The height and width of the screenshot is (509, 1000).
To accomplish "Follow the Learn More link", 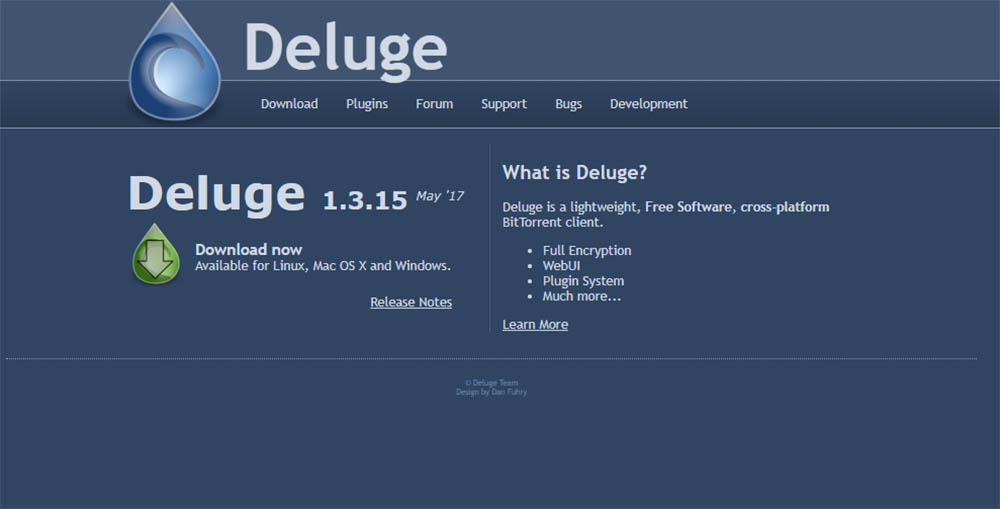I will (535, 324).
